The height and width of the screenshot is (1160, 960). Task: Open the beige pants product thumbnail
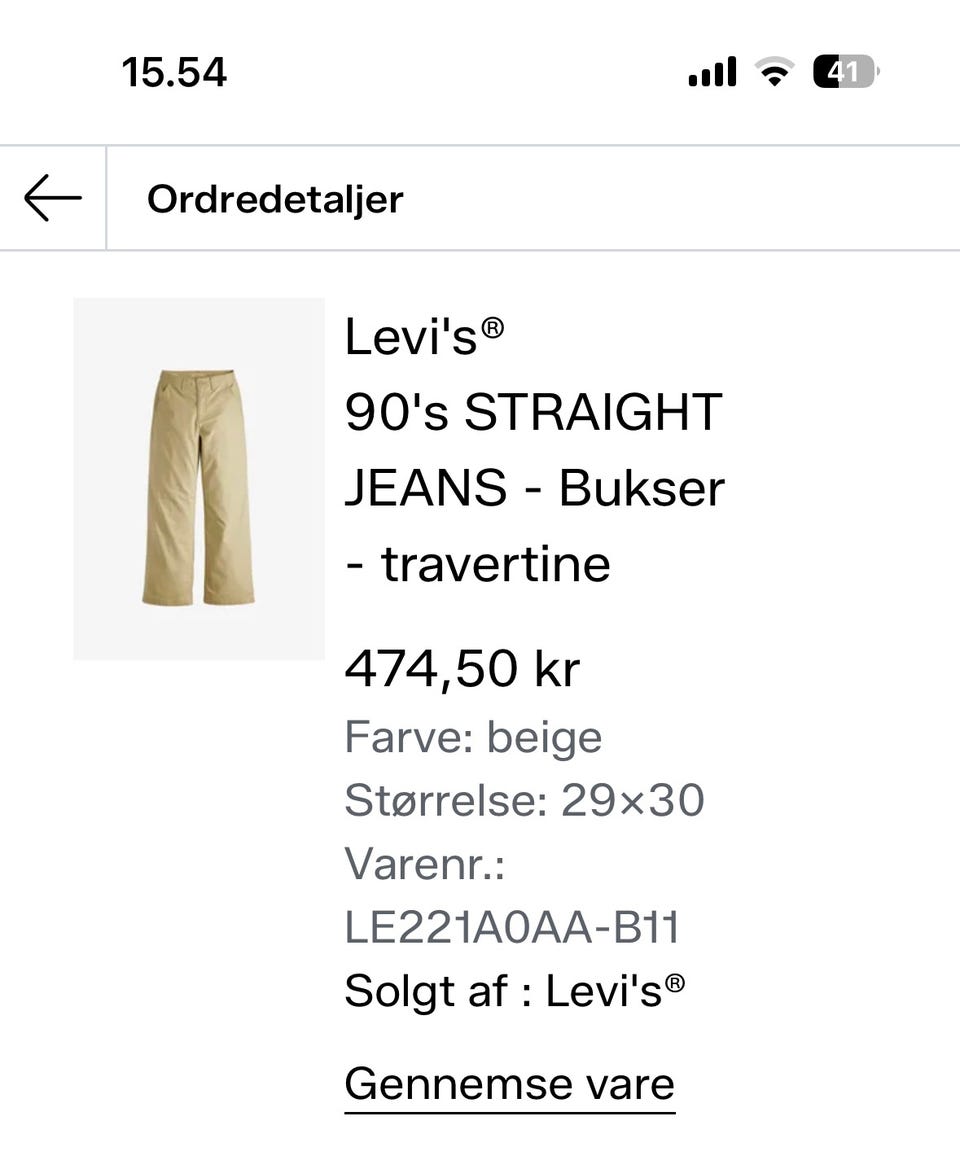[199, 479]
